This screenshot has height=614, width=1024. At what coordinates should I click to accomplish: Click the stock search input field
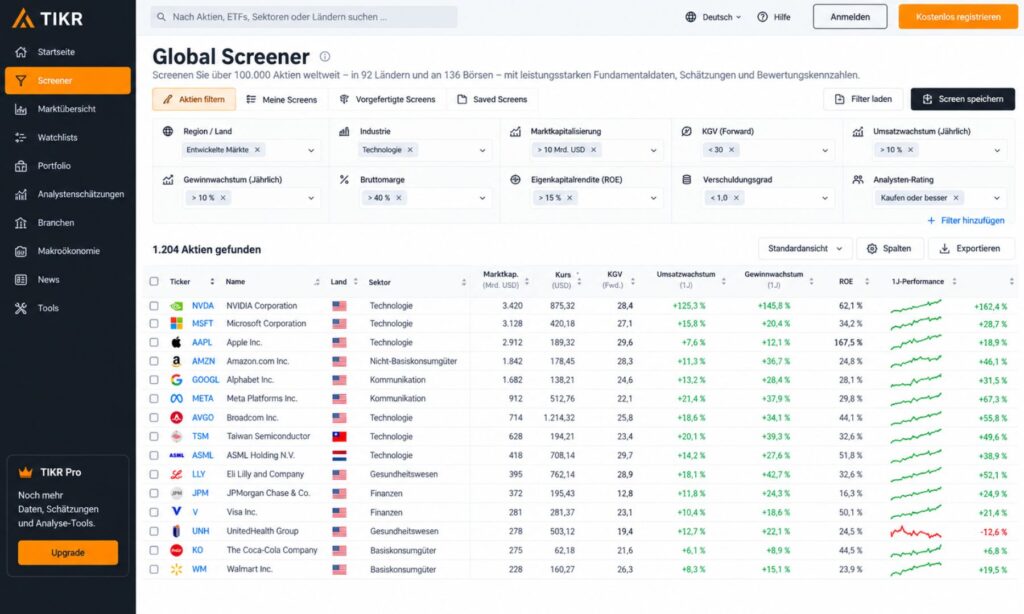304,17
